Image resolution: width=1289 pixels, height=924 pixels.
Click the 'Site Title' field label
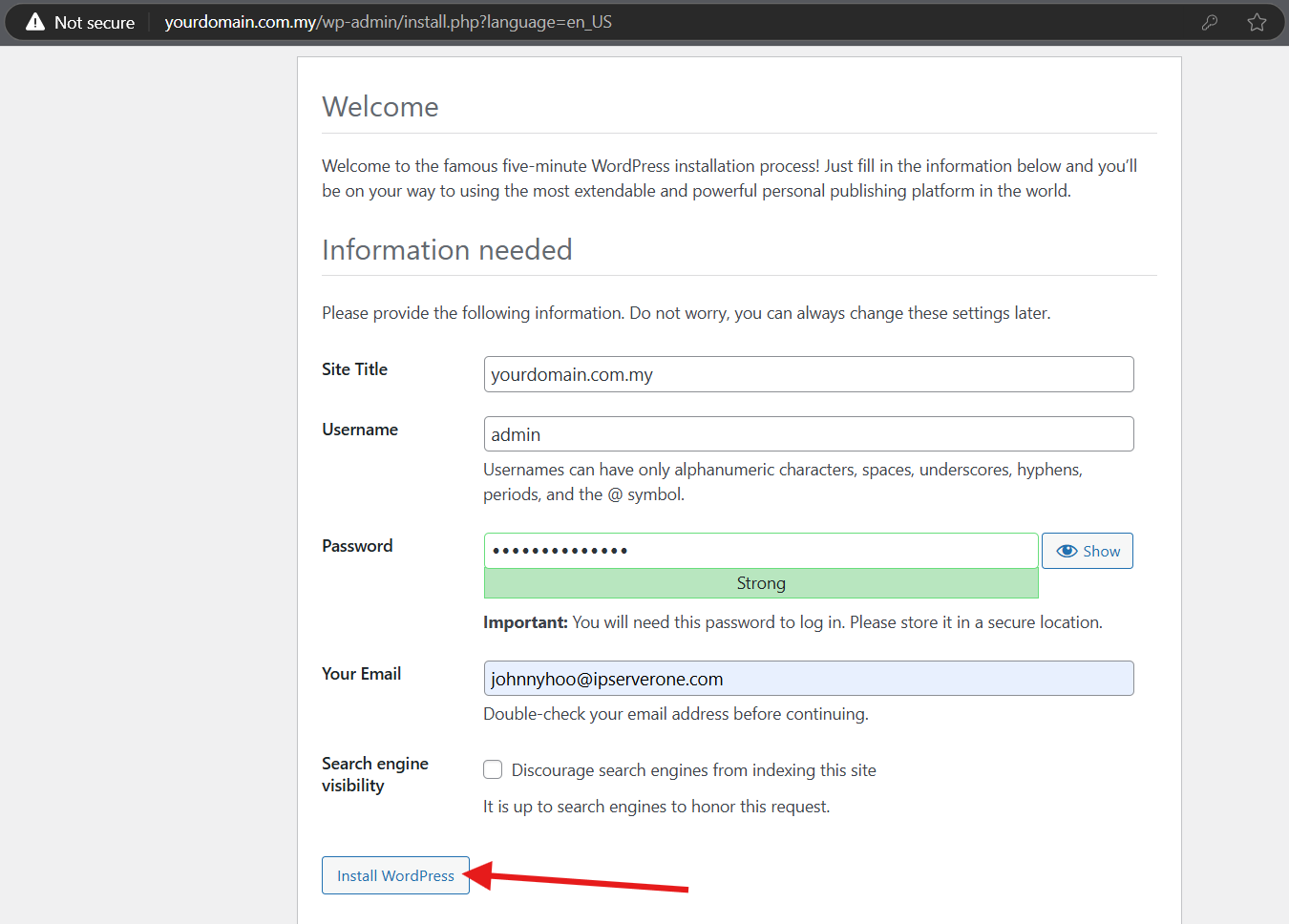click(354, 369)
